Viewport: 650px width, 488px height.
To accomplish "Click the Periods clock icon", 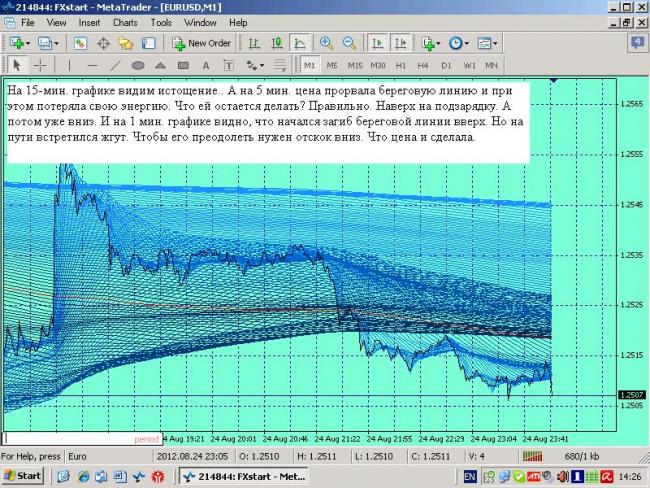I will click(x=456, y=43).
